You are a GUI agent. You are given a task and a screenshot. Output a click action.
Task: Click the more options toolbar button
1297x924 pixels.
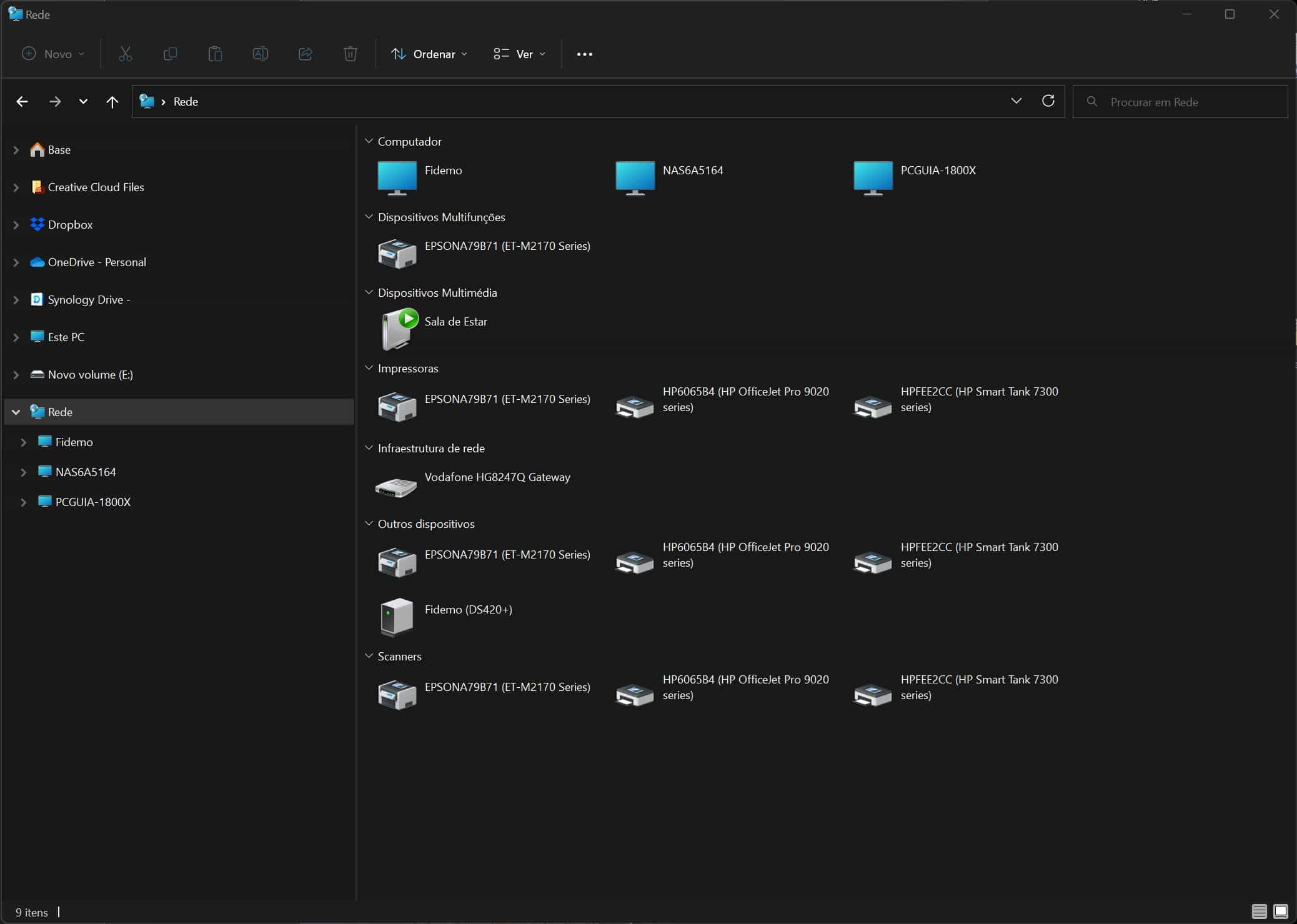pyautogui.click(x=584, y=53)
